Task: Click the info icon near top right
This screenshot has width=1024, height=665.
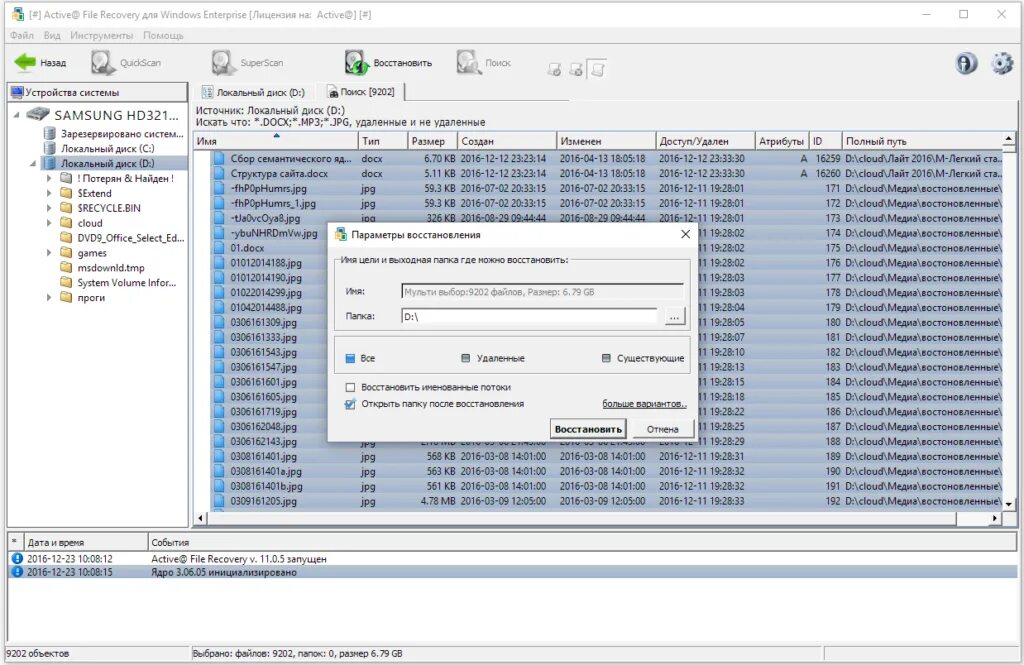Action: pos(965,62)
